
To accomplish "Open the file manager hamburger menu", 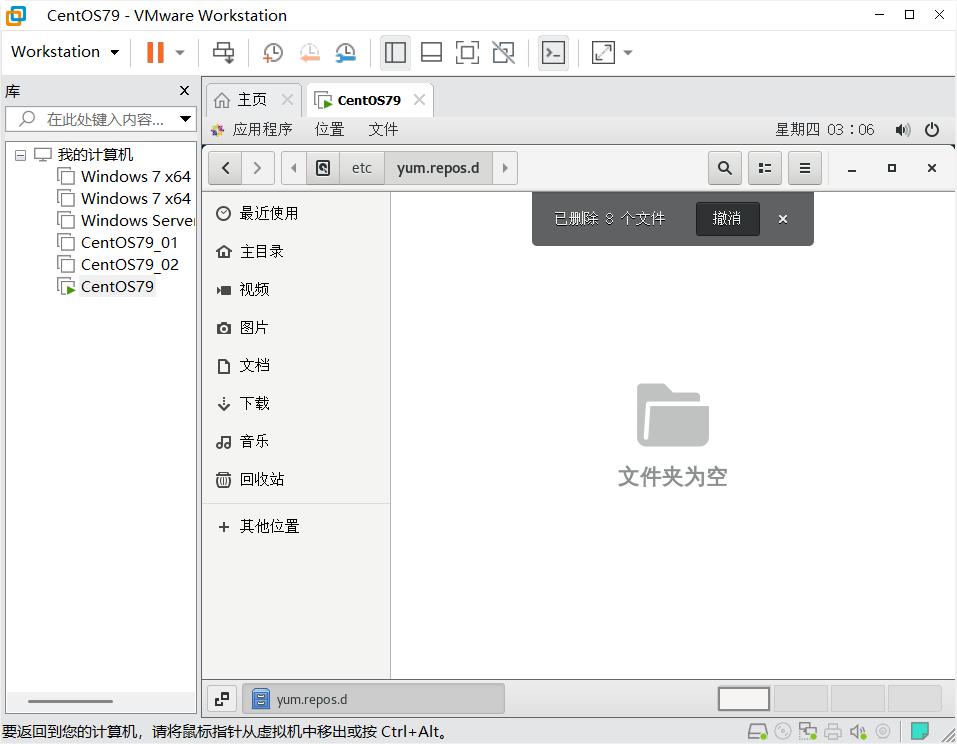I will (805, 168).
